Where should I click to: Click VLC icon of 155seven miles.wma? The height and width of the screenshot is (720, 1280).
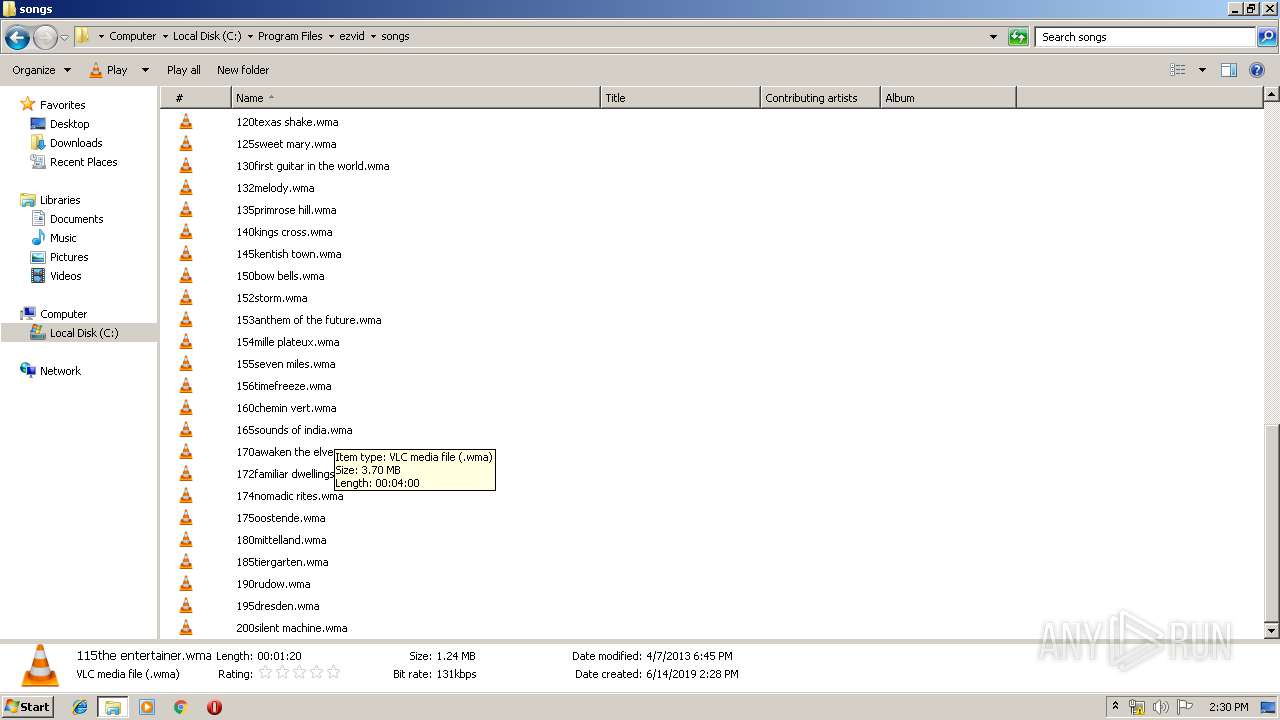[x=185, y=364]
